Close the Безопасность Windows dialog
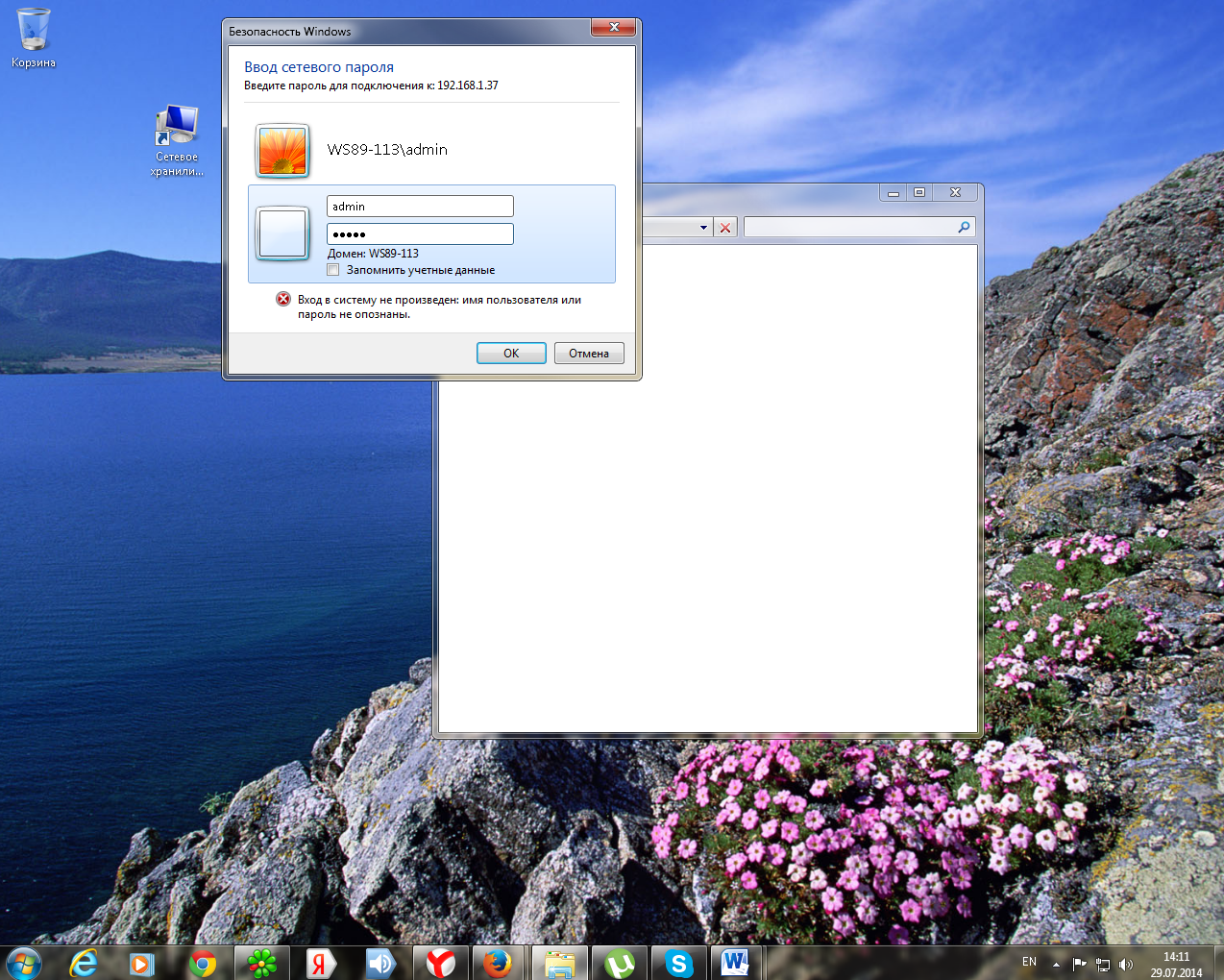Screen dimensions: 1224x980 click(x=613, y=27)
